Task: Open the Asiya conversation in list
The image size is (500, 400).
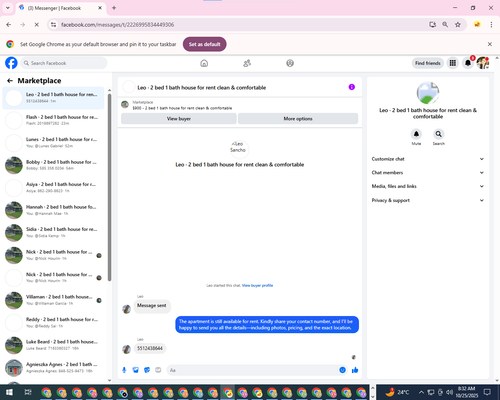Action: (x=53, y=187)
